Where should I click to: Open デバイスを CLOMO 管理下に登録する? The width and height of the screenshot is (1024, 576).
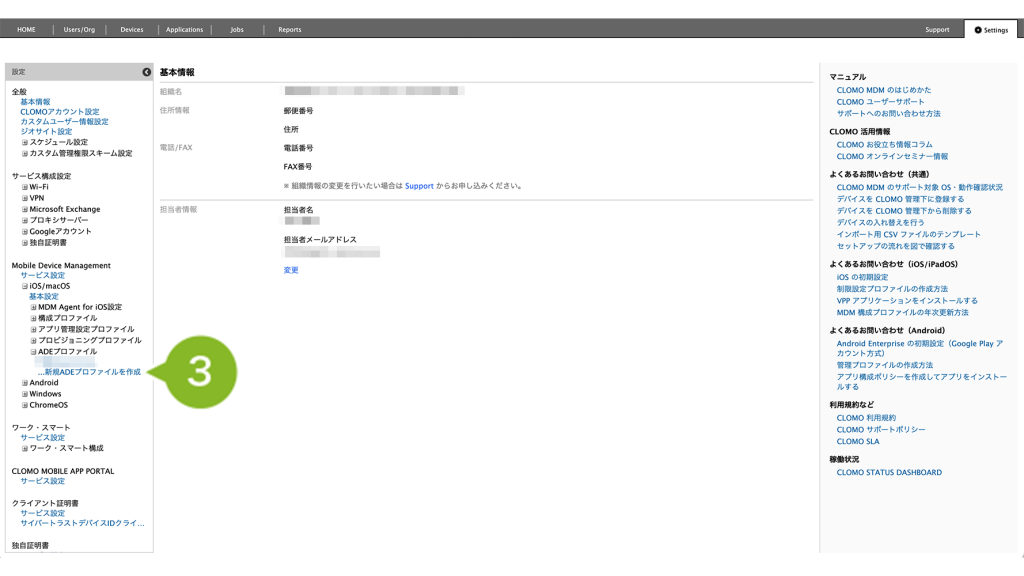pyautogui.click(x=900, y=199)
